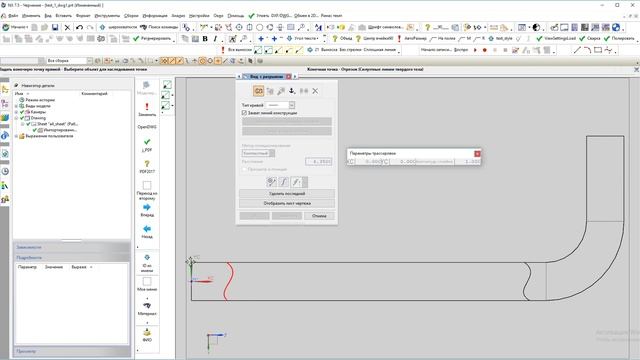Open the Анализ menu
The width and height of the screenshot is (640, 360).
coord(178,16)
